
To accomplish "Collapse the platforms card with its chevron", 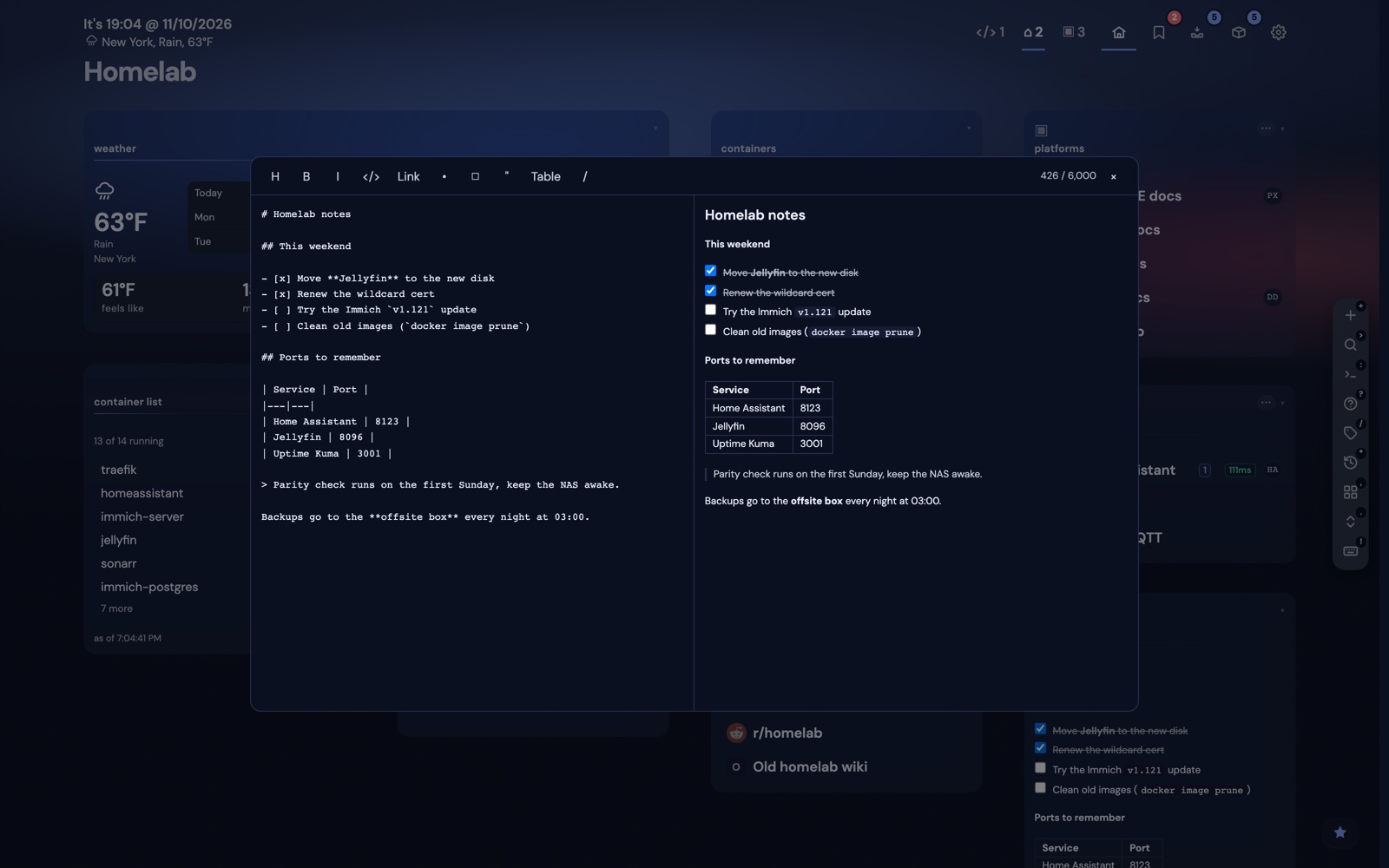I will (1282, 128).
